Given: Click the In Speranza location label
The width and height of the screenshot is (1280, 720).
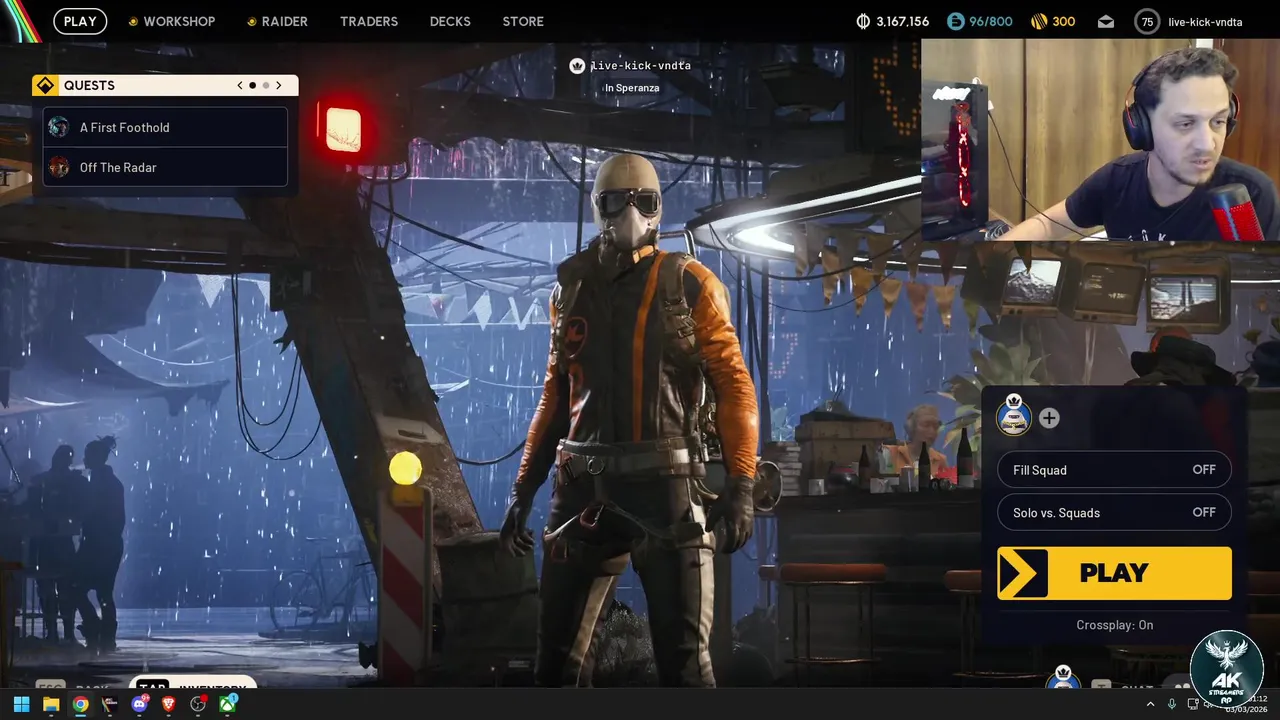Looking at the screenshot, I should pos(632,88).
